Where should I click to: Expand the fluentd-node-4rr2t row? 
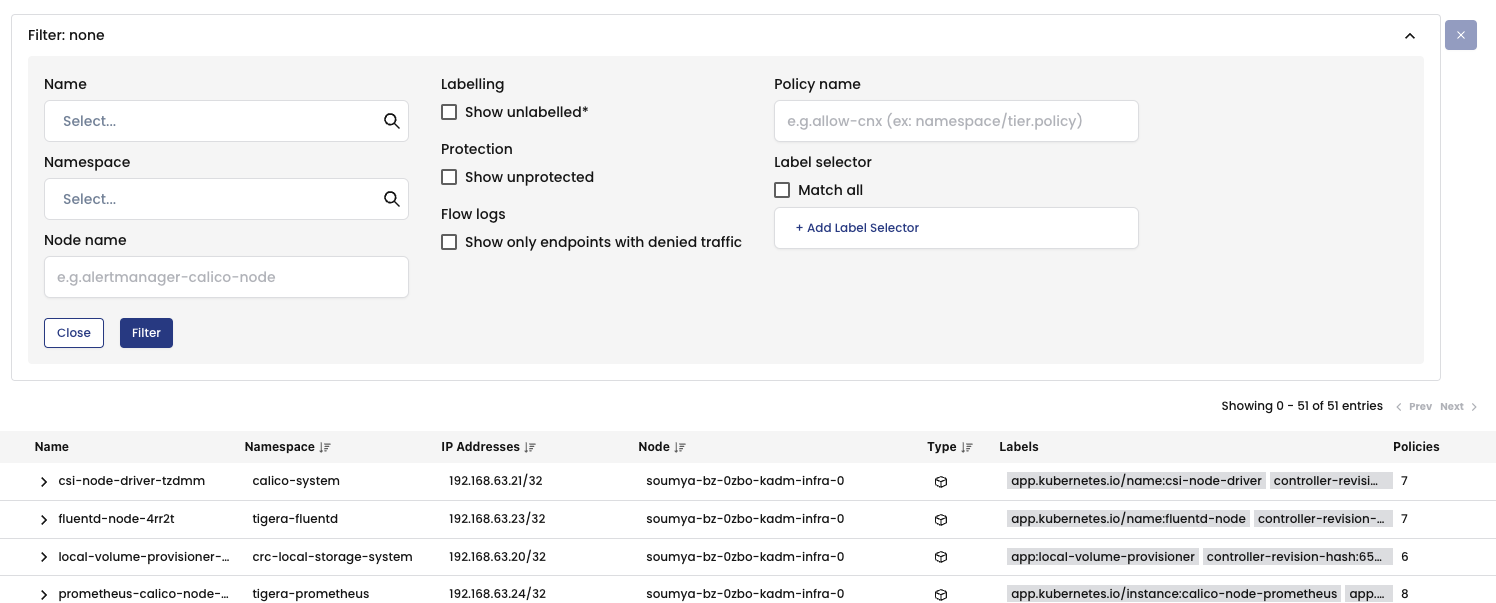[x=44, y=519]
